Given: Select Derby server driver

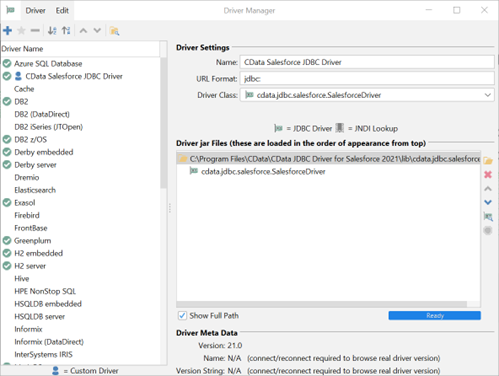Looking at the screenshot, I should tap(35, 165).
